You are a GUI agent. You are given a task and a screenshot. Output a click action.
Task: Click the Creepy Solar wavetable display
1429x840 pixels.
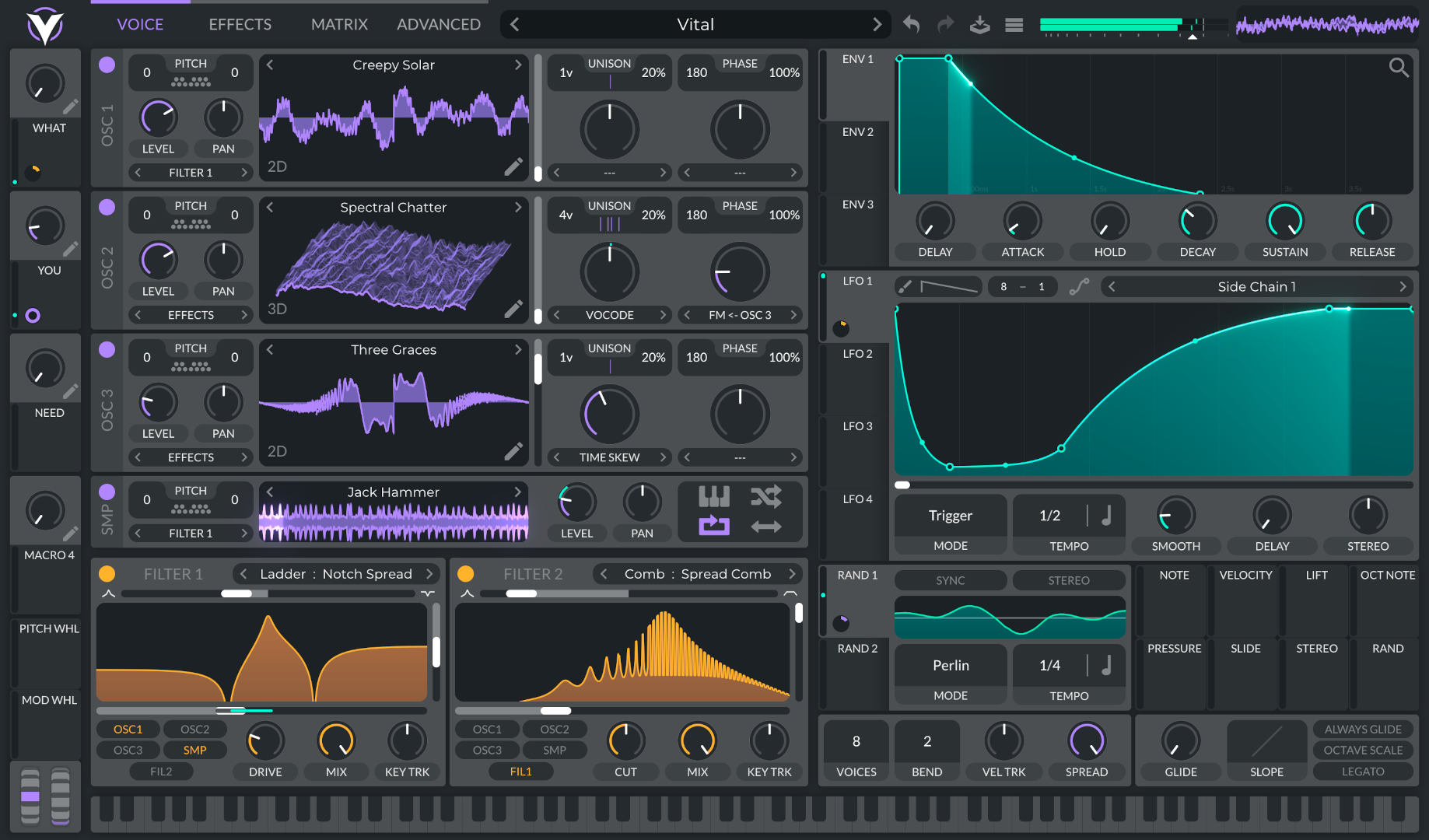coord(394,118)
